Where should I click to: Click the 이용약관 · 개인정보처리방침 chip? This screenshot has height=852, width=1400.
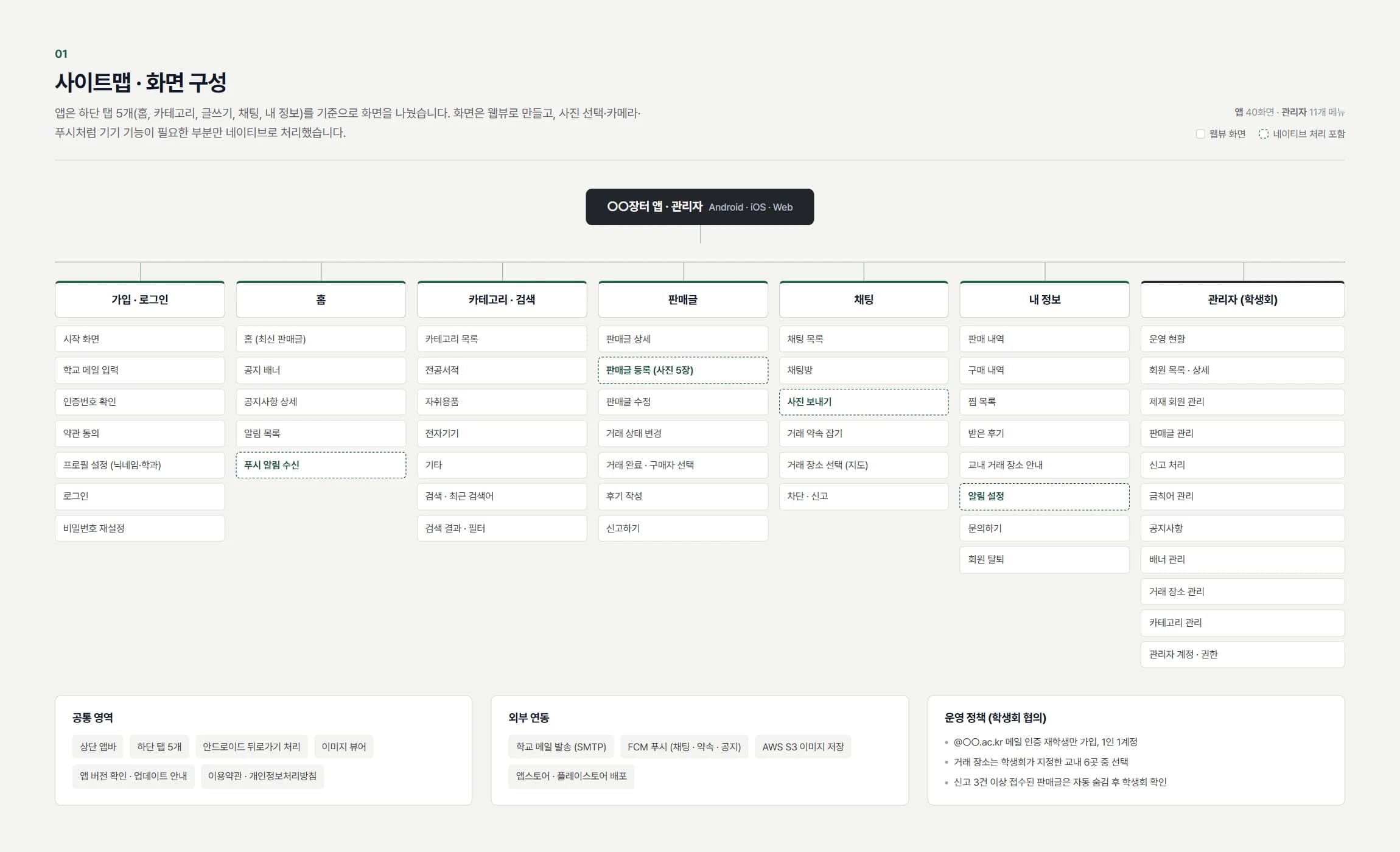pos(262,776)
